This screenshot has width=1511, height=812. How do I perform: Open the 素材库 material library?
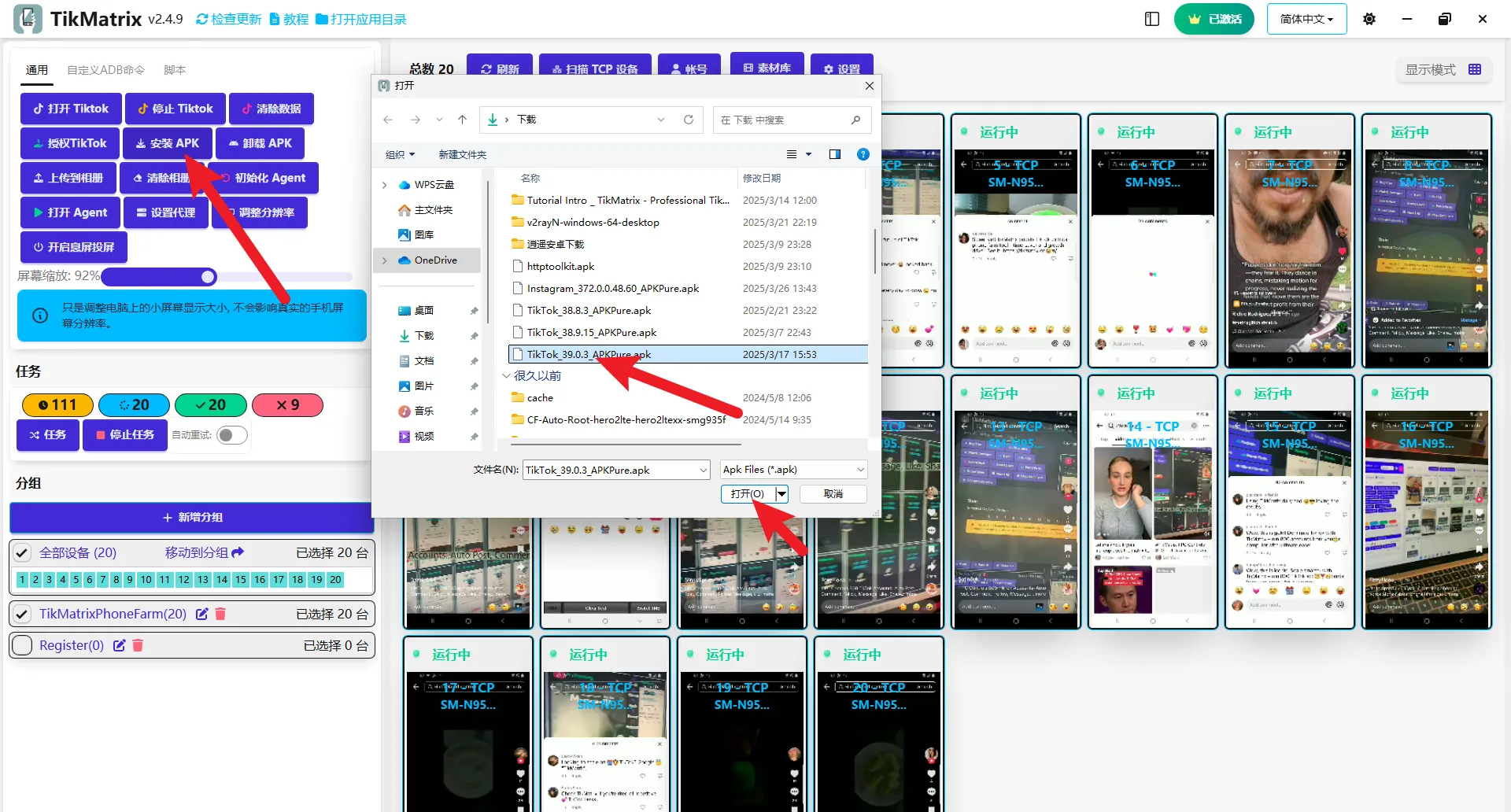pos(767,69)
